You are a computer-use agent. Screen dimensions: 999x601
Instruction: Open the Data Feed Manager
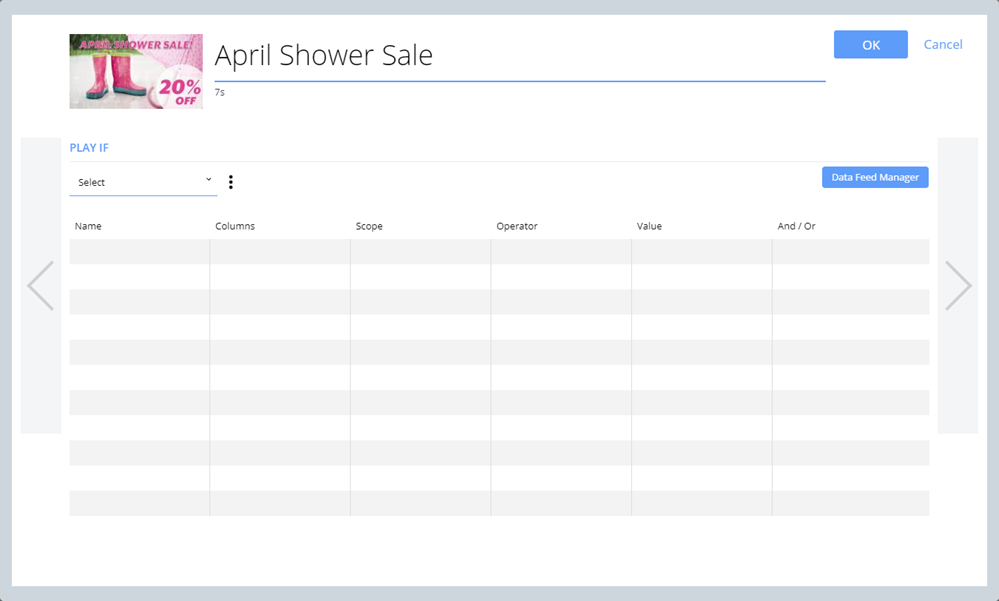click(x=875, y=177)
